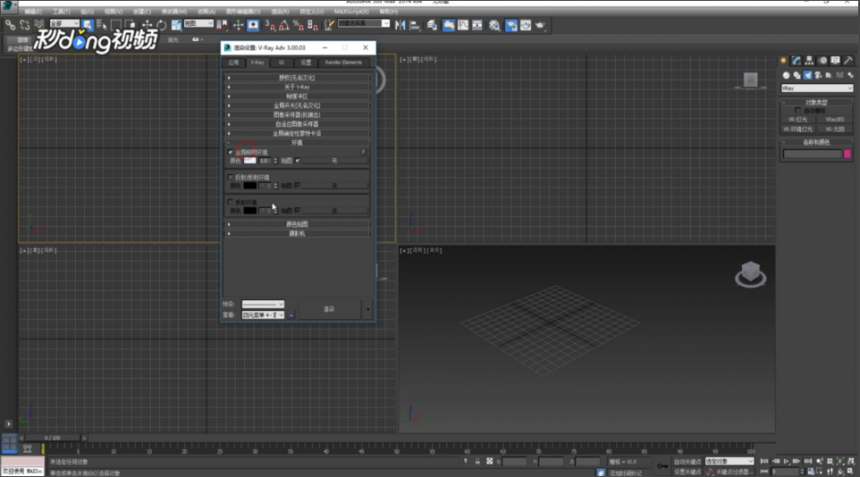Toggle Percent Snap icon

click(298, 25)
